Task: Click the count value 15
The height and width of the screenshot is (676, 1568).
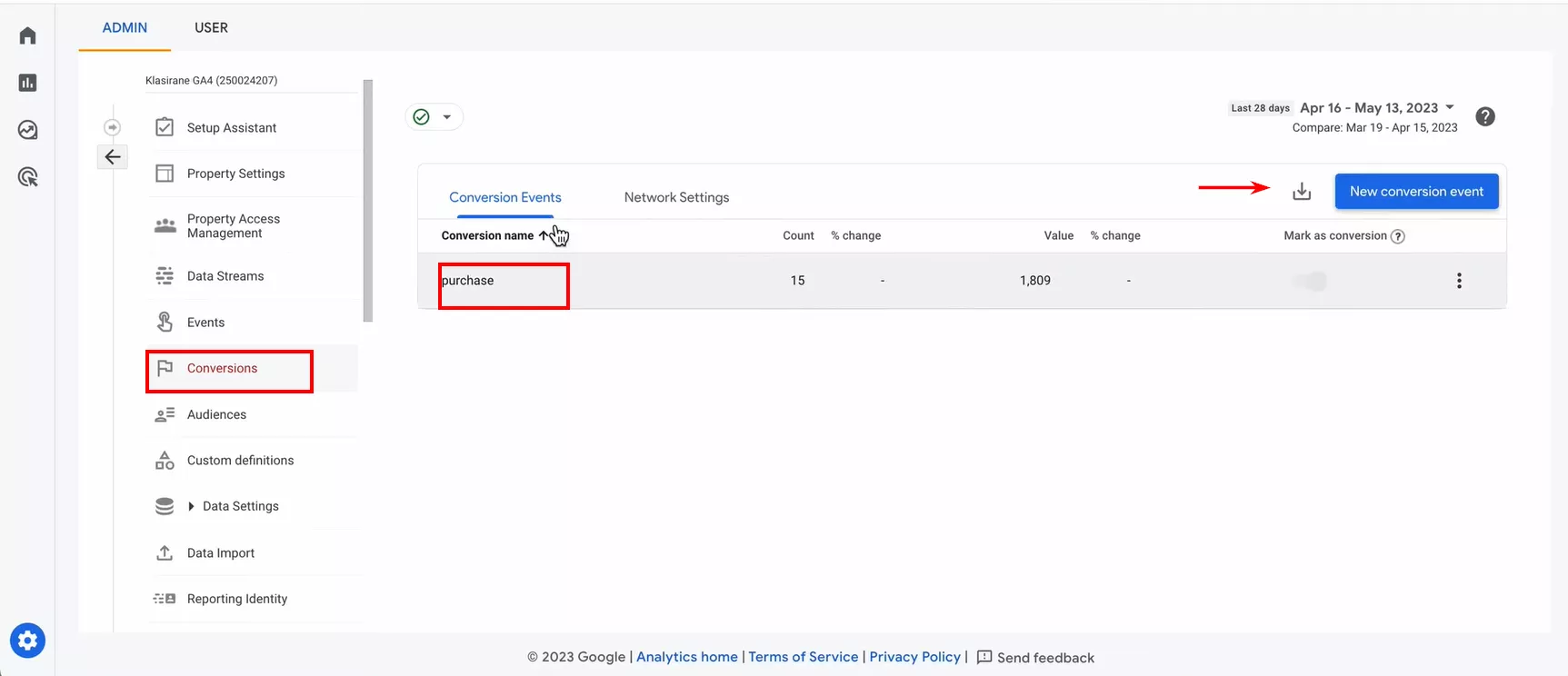Action: [x=797, y=281]
